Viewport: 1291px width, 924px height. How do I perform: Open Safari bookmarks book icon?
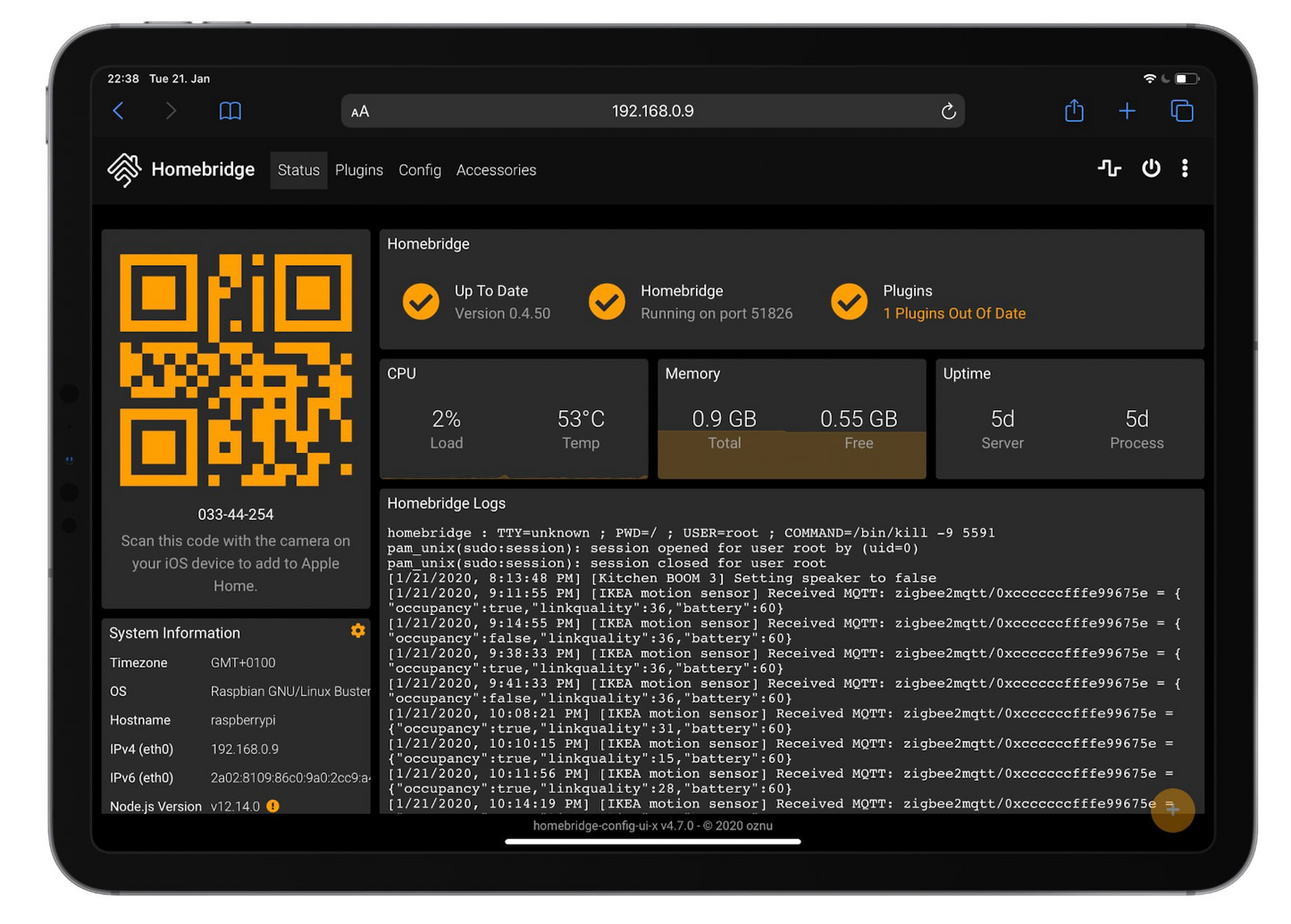pyautogui.click(x=230, y=111)
